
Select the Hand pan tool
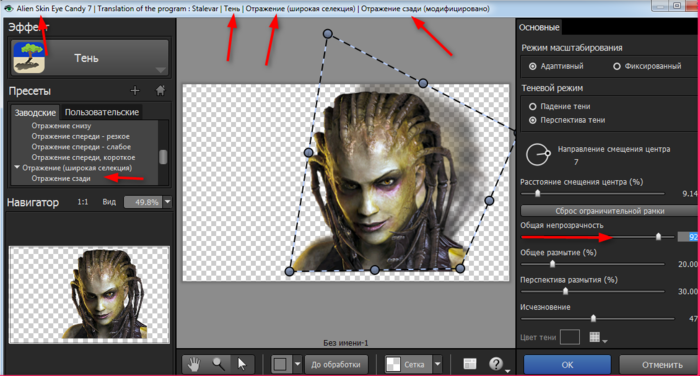pos(194,364)
